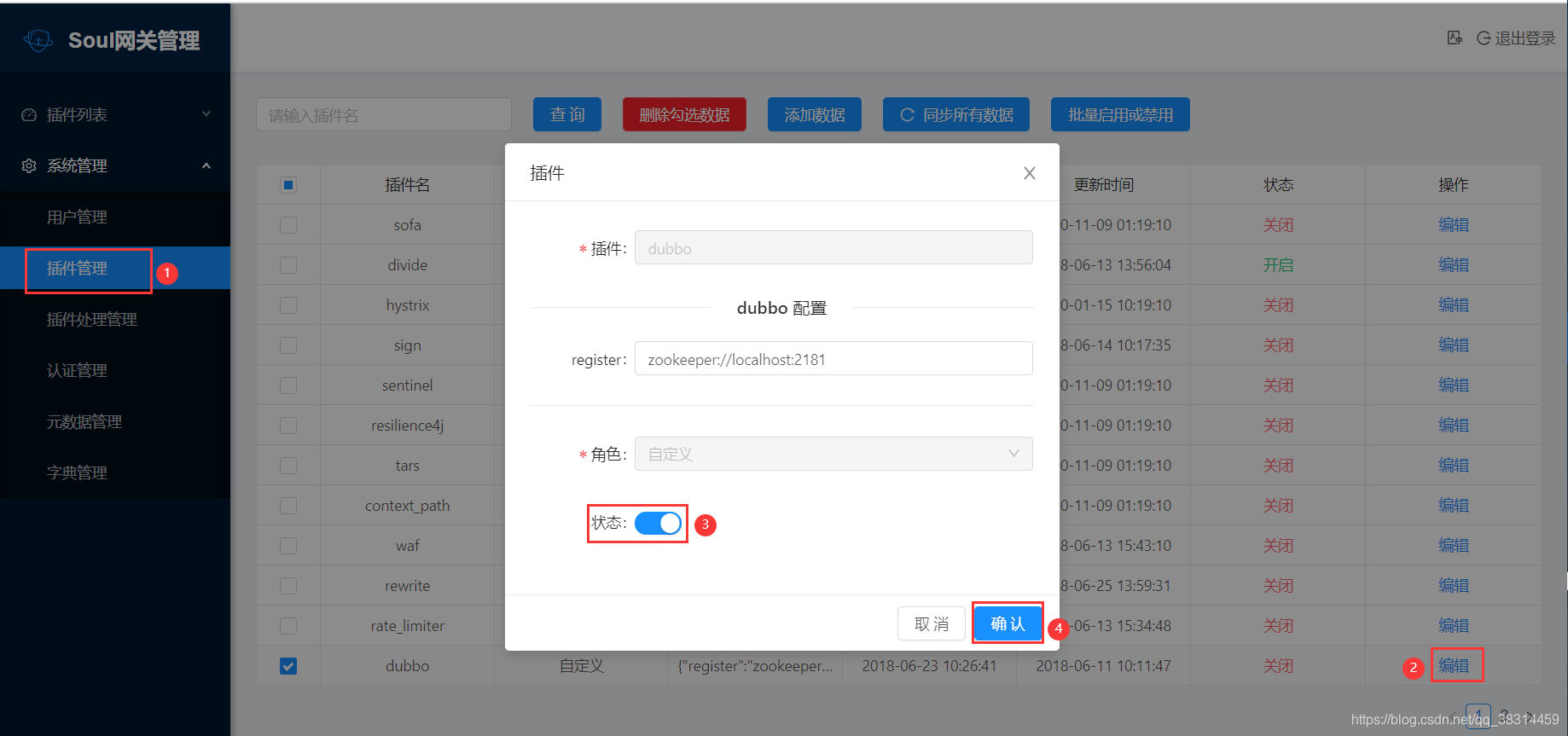Click the plugin name search box
Screen dimensions: 1568x736
(384, 114)
